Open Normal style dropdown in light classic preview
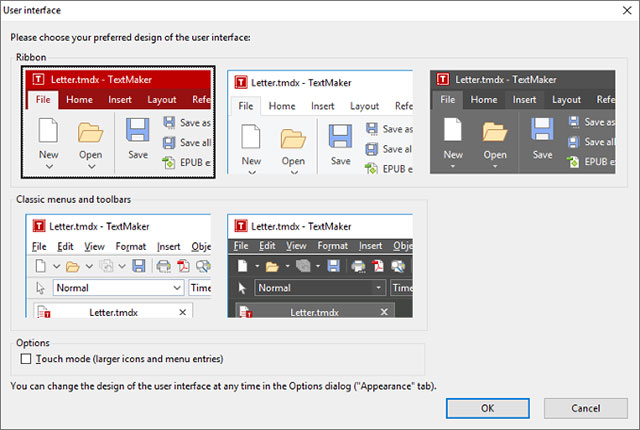 pyautogui.click(x=118, y=288)
